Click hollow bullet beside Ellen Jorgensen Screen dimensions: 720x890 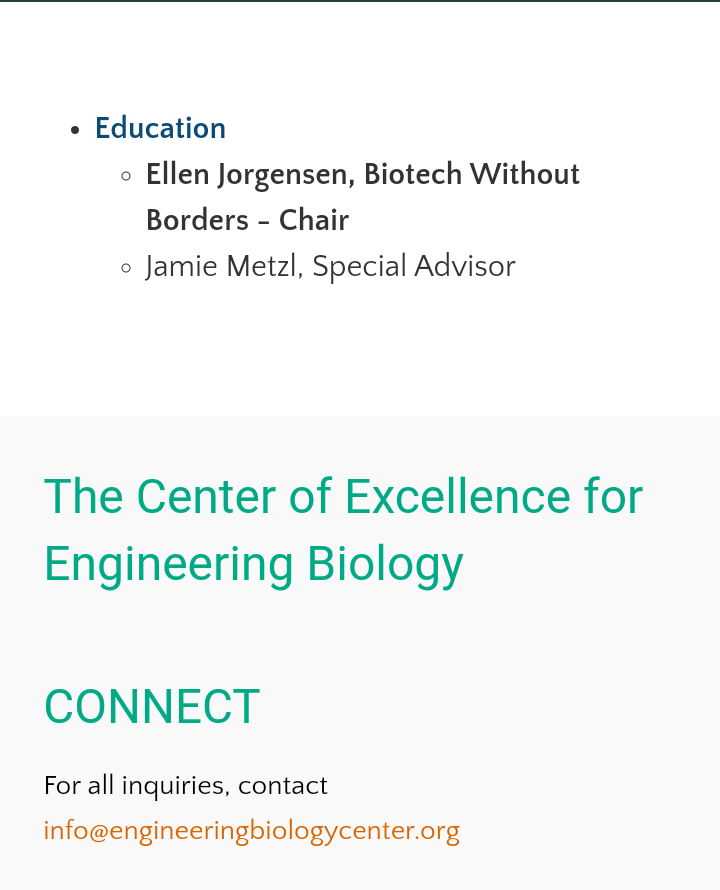coord(126,176)
